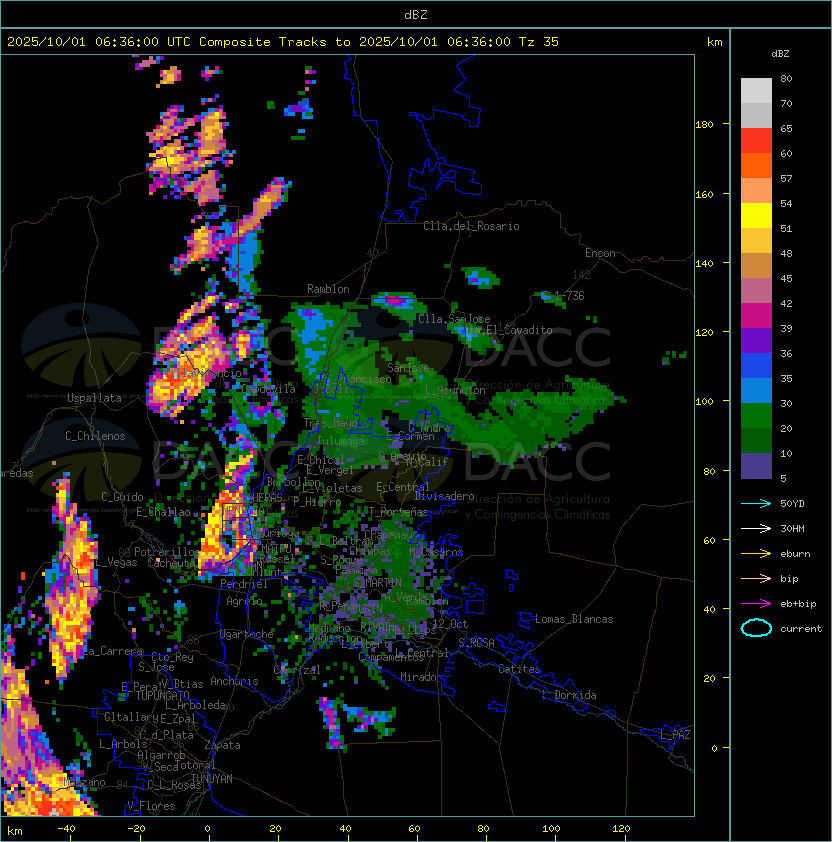The width and height of the screenshot is (832, 842).
Task: Pick the mauve swatch below the 45 label
Action: [x=756, y=291]
